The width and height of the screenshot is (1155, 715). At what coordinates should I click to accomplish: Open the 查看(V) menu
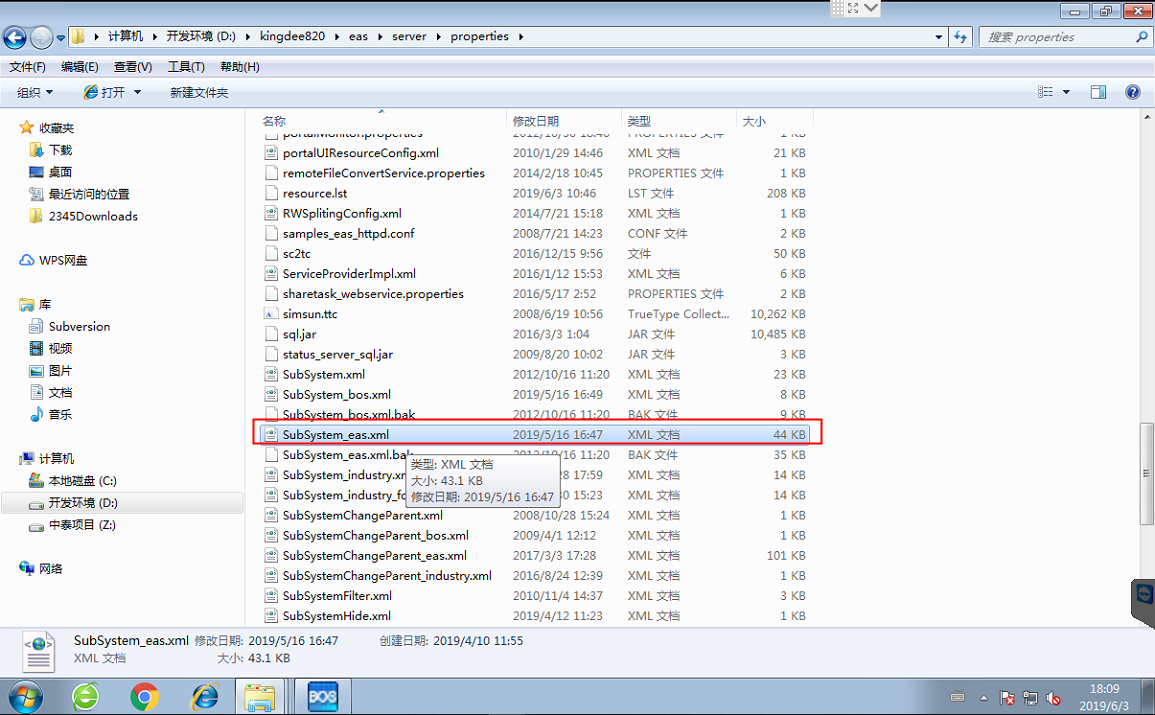133,67
